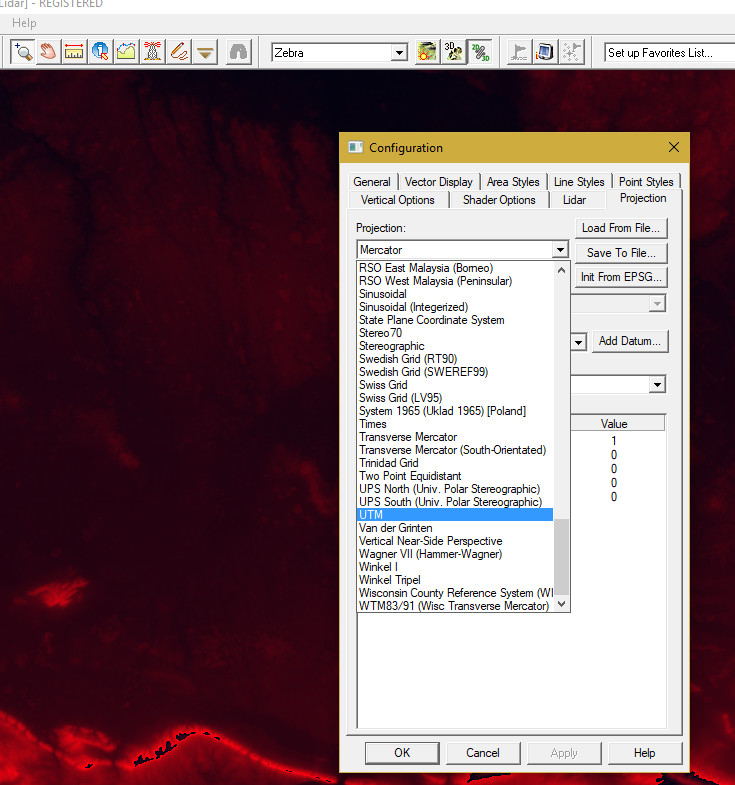Click the Cancel button
Screen dimensions: 735x785
(x=483, y=753)
